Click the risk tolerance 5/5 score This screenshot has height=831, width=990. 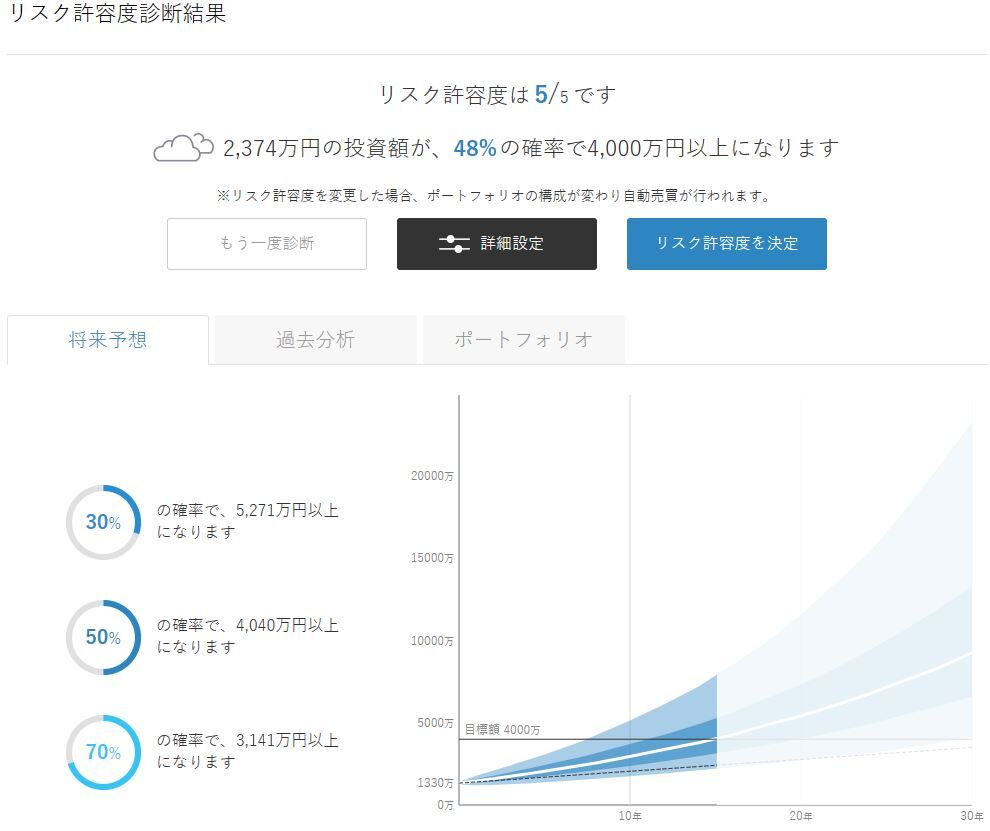tap(551, 95)
